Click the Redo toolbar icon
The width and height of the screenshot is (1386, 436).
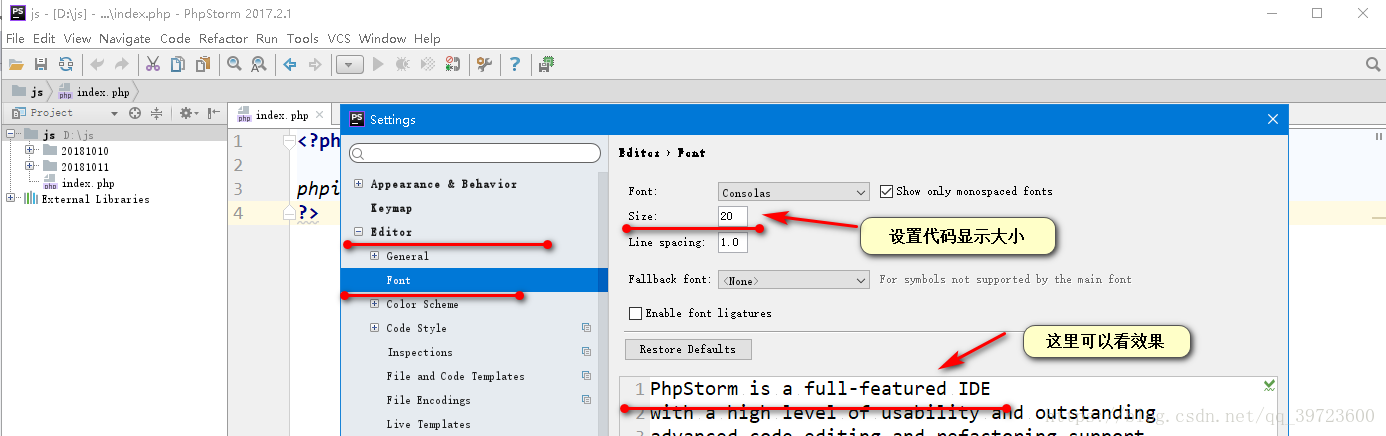pos(122,64)
